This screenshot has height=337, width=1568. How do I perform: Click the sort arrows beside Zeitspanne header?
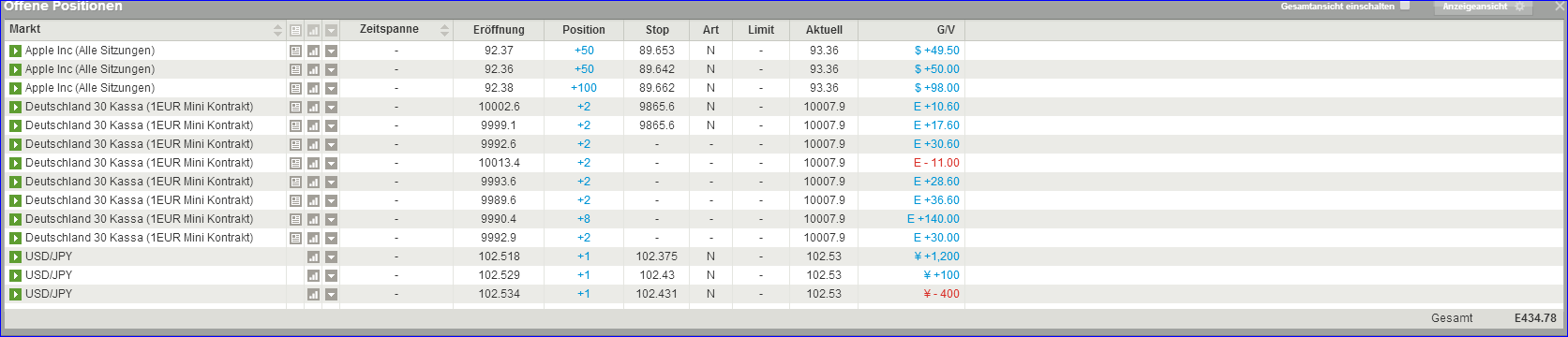[444, 30]
